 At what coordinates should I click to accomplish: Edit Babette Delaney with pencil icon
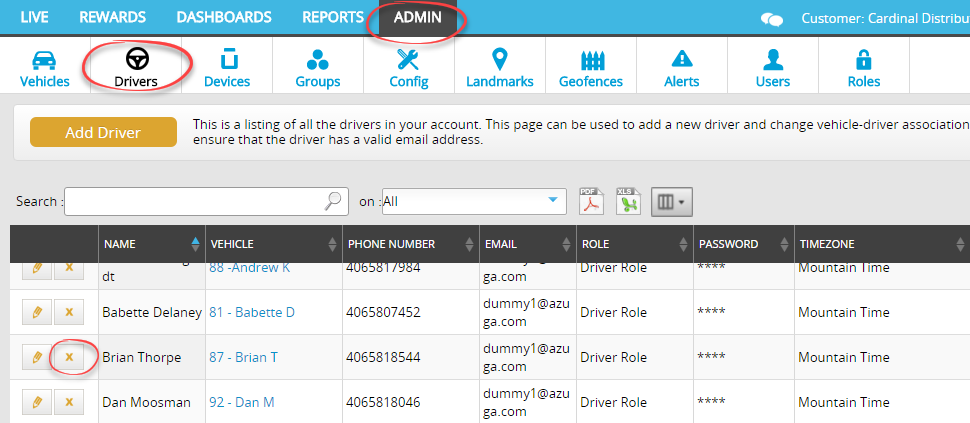click(36, 312)
